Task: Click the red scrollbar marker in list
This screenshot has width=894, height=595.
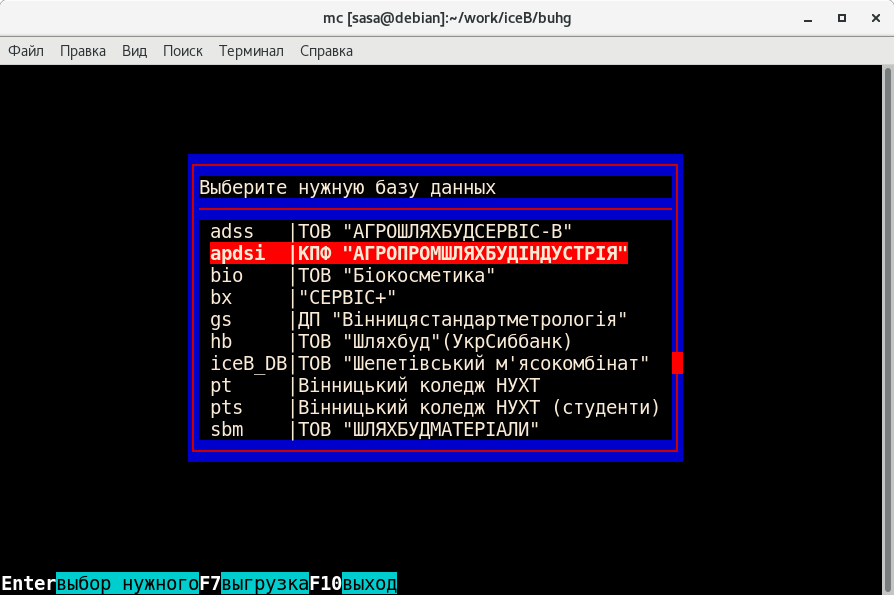Action: 677,363
